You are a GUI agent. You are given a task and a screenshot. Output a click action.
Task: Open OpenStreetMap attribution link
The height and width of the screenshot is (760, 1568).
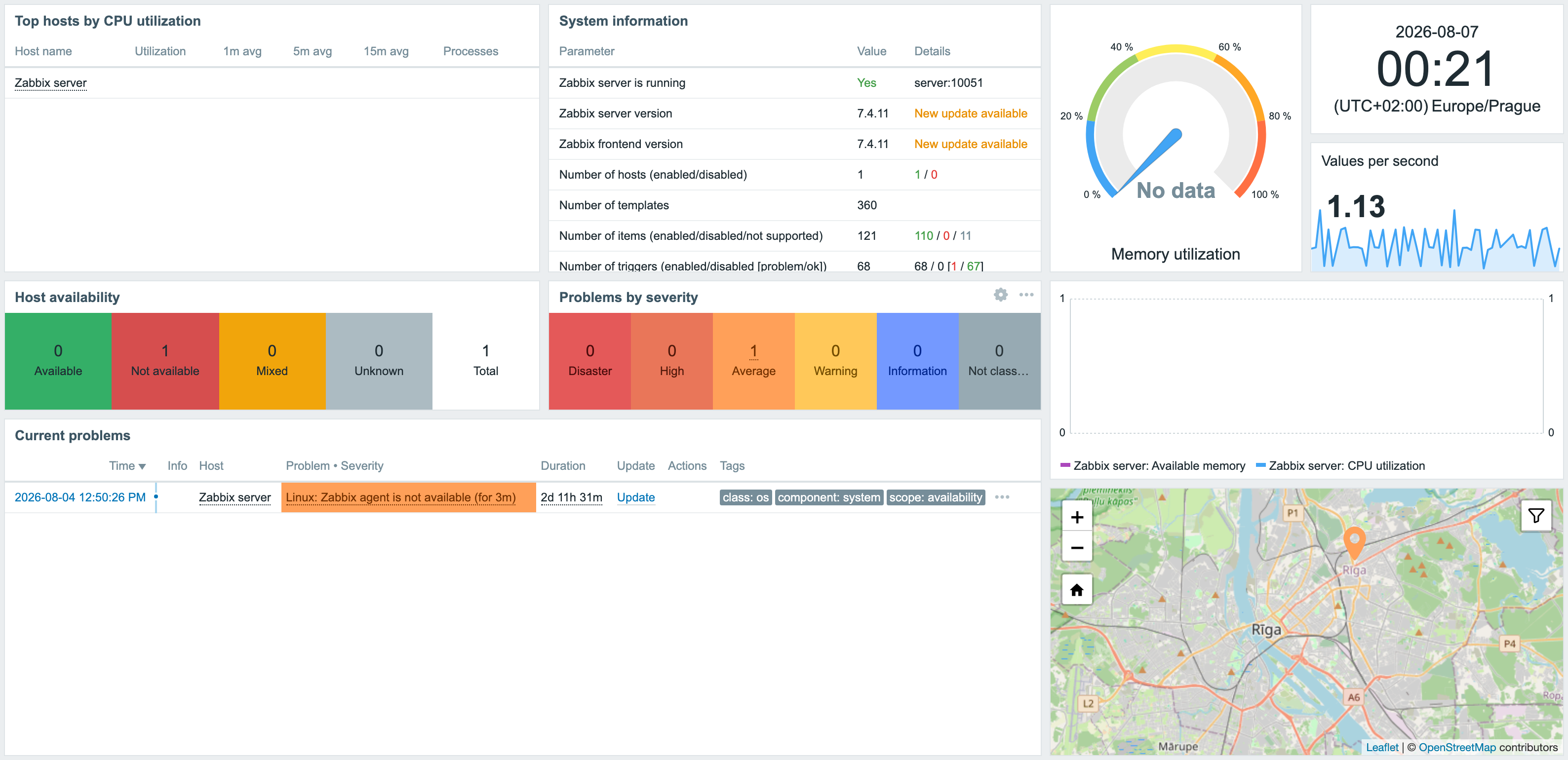coord(1456,747)
